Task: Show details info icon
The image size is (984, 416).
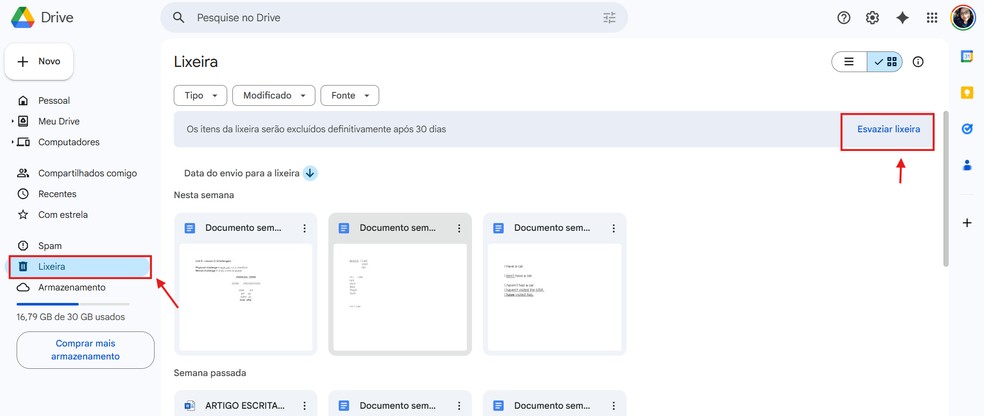Action: 918,62
